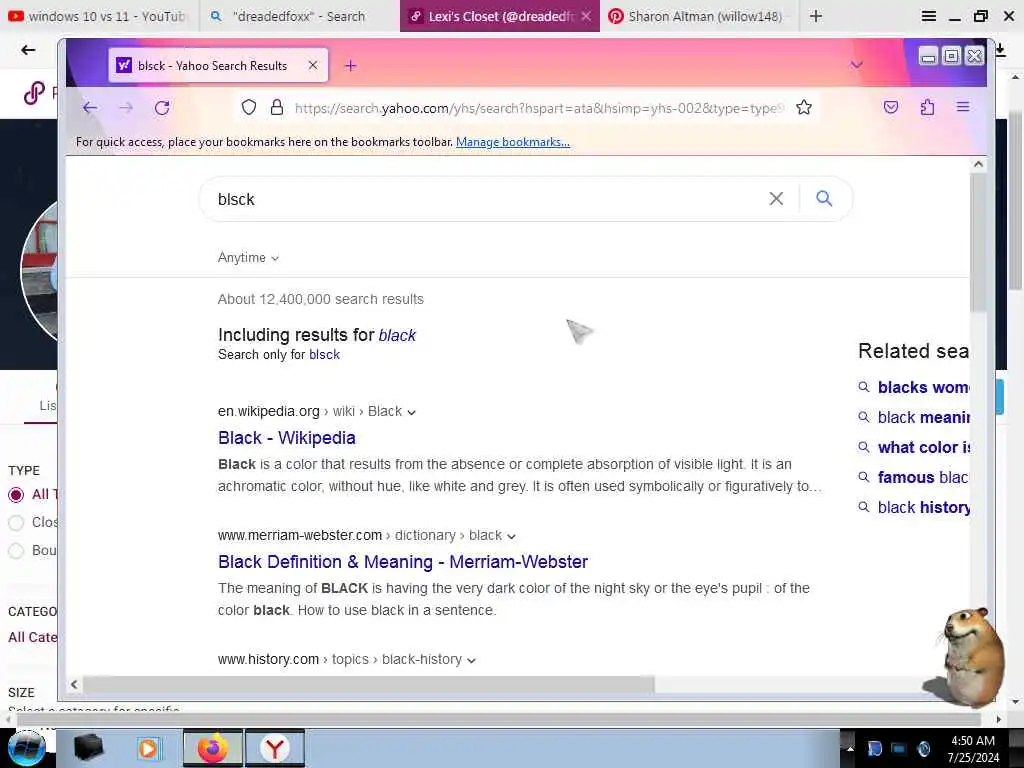Click the Firefox taskbar icon
The image size is (1024, 768).
(213, 748)
